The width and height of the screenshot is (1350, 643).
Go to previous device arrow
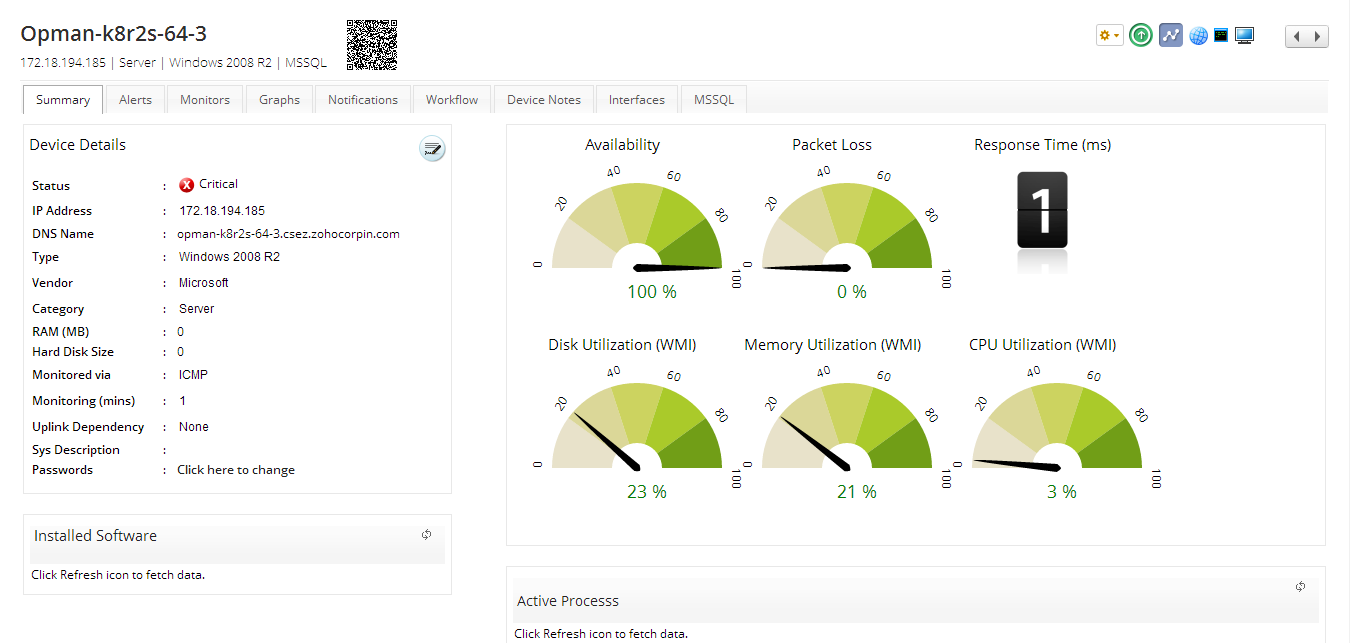[1296, 36]
